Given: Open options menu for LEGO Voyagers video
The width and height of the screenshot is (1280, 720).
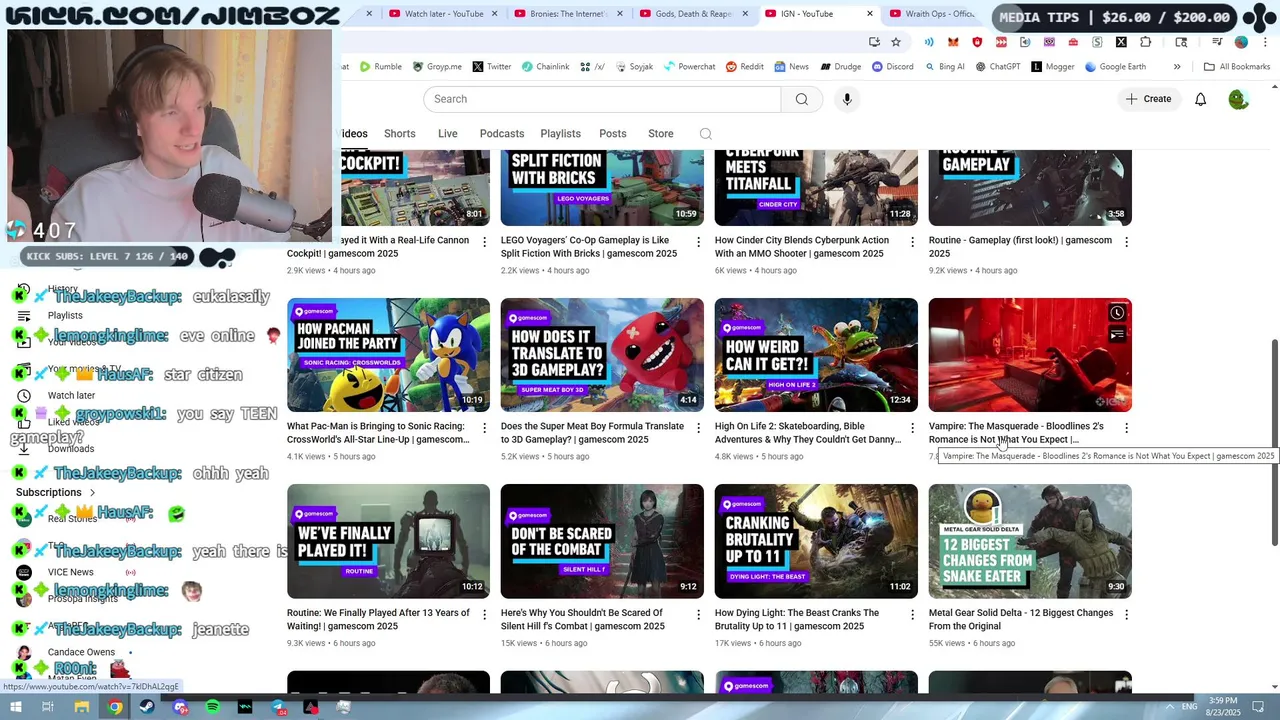Looking at the screenshot, I should pyautogui.click(x=698, y=242).
